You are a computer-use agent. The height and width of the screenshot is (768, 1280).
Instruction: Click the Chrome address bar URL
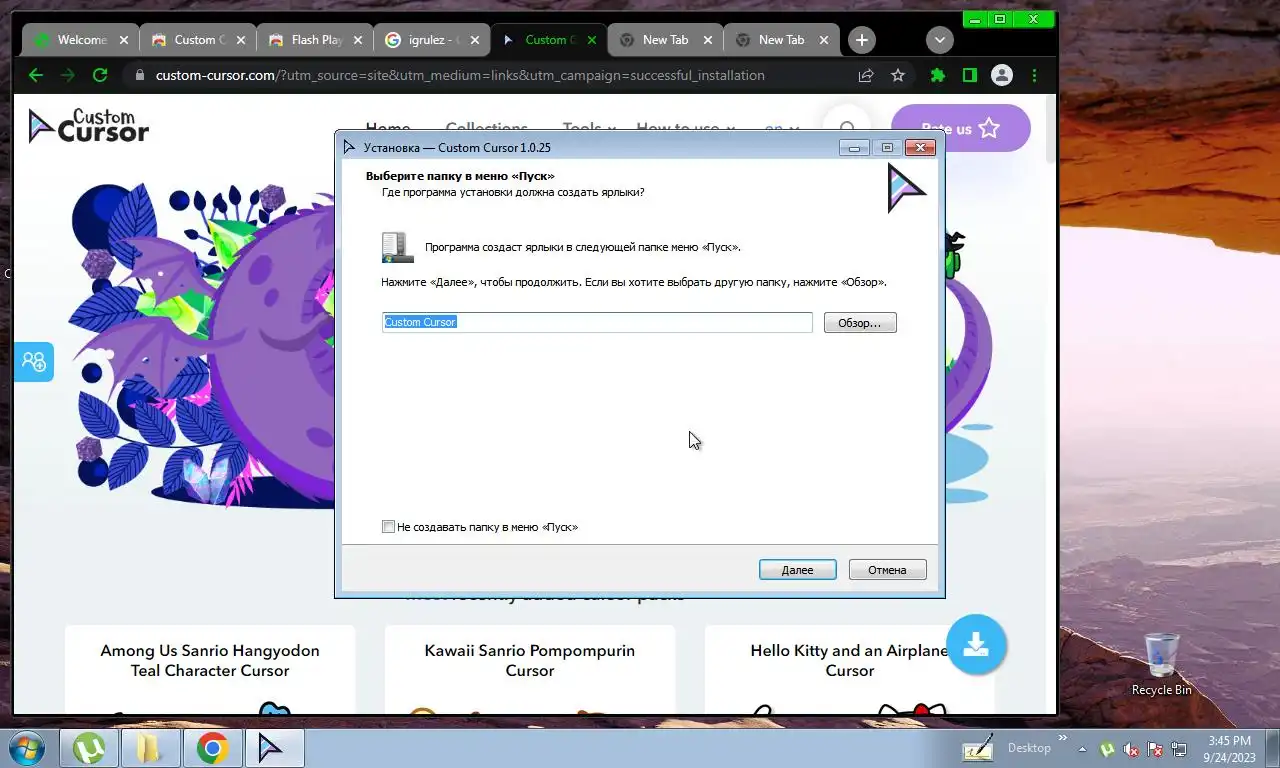[460, 75]
